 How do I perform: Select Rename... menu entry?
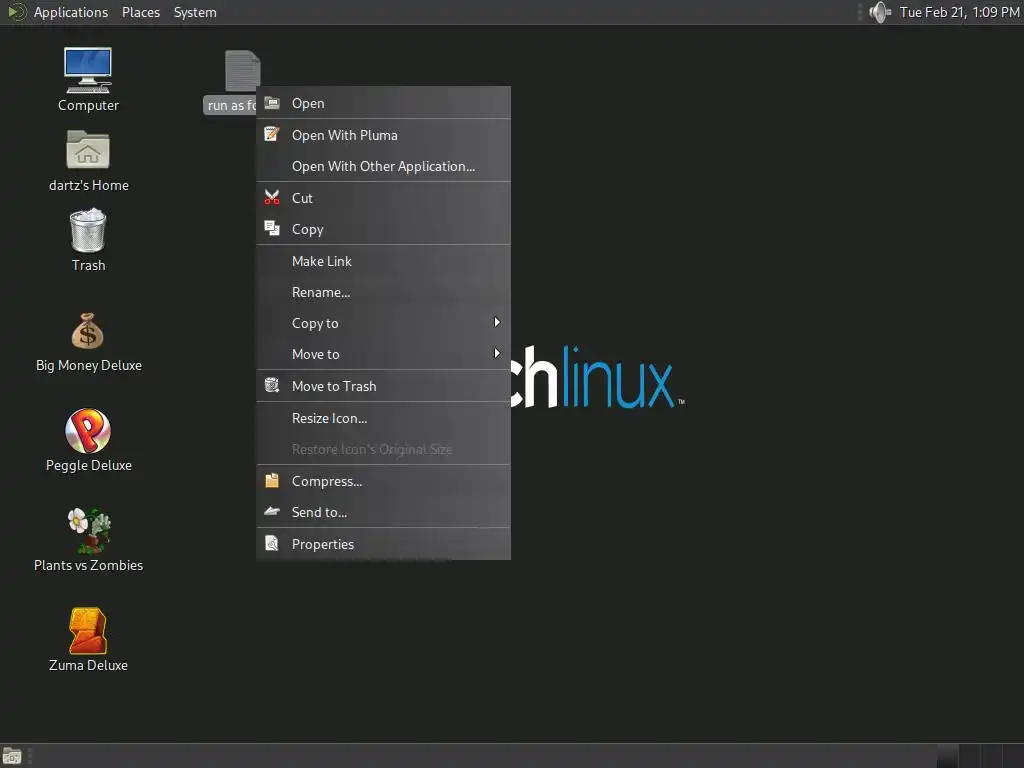[x=383, y=292]
